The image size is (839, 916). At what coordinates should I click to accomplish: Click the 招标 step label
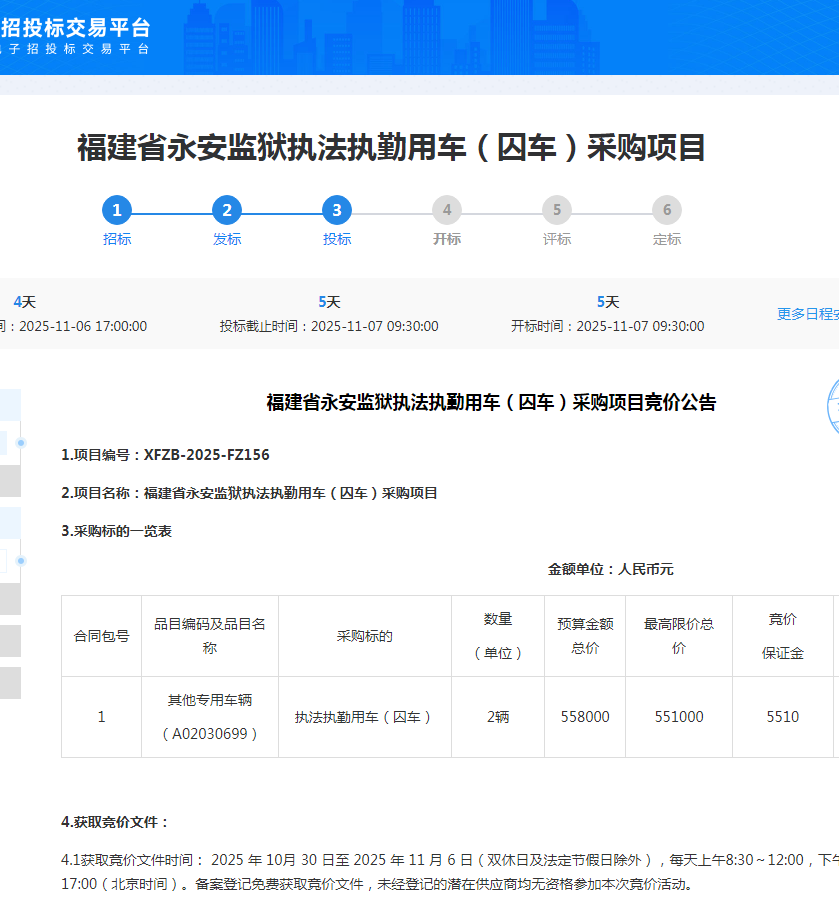pos(117,240)
